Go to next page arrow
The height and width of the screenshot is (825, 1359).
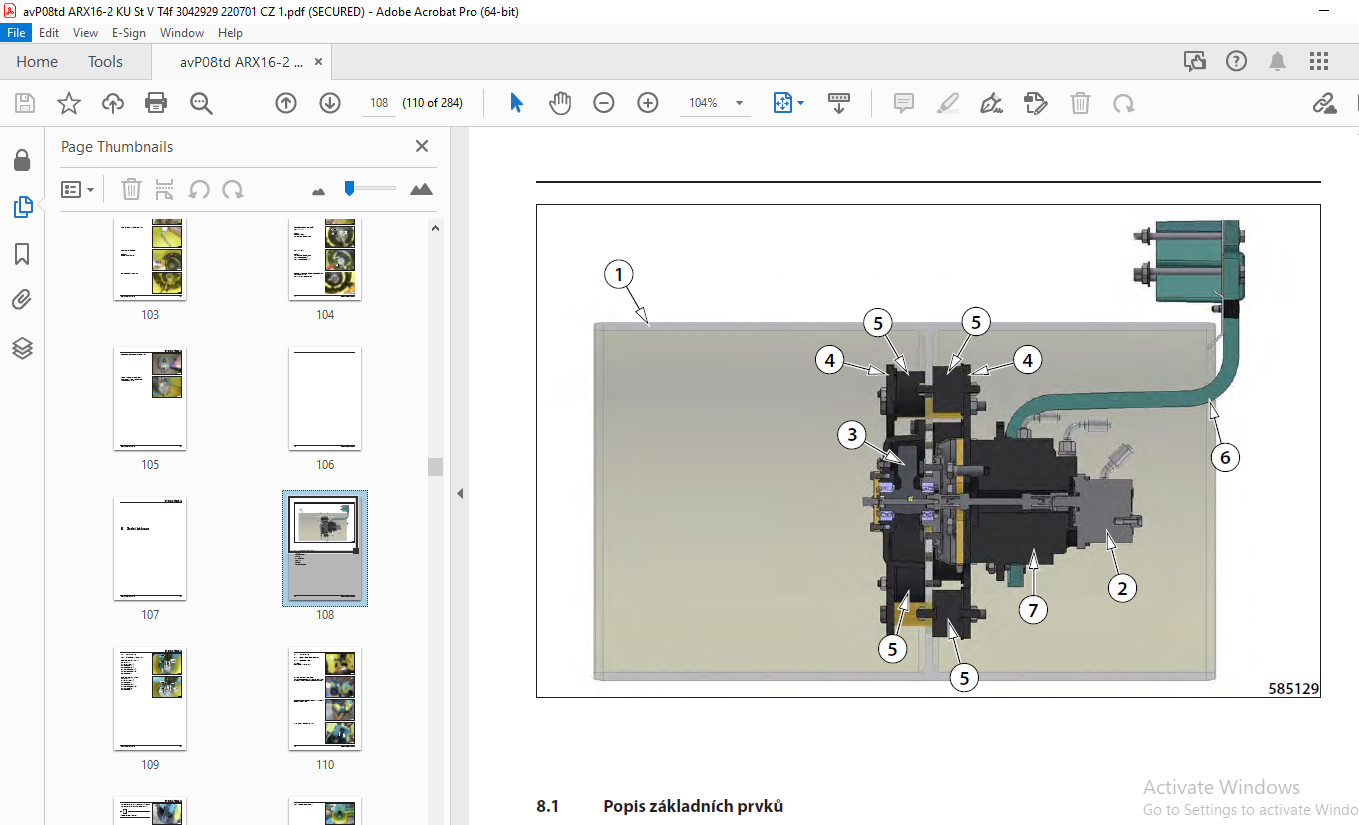330,103
